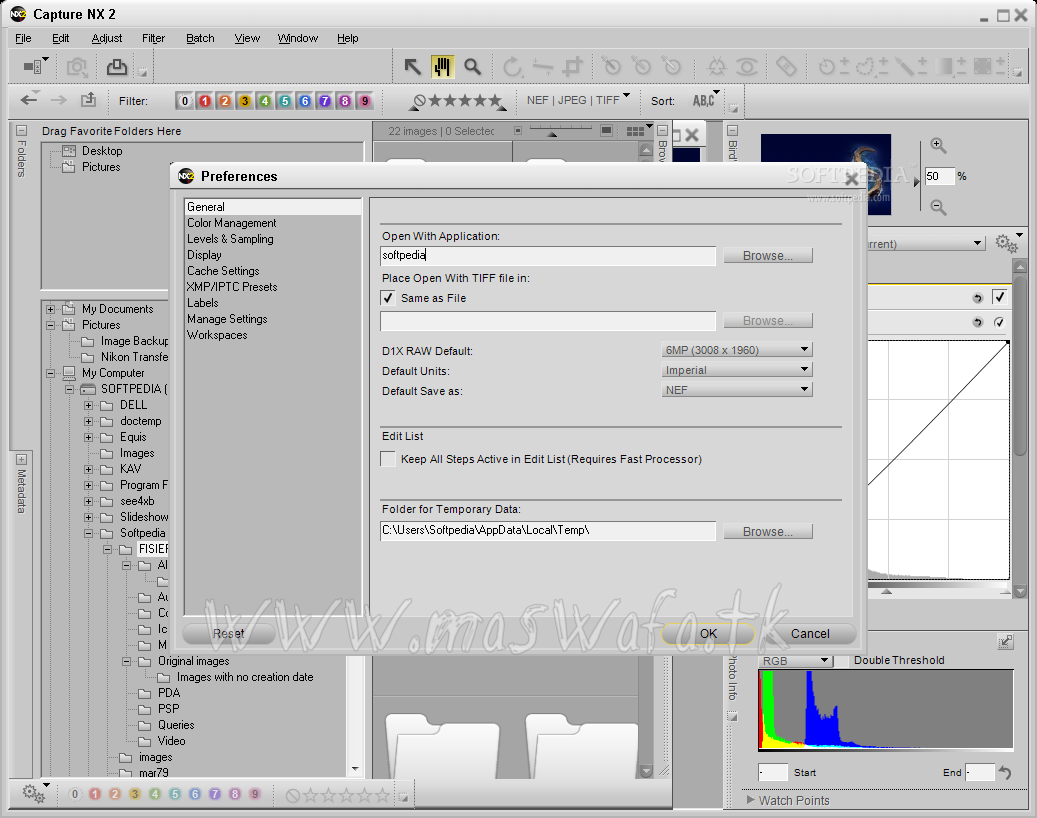Open the NEF | JPEG | TIFF filter dropdown
The width and height of the screenshot is (1037, 818).
click(x=577, y=100)
